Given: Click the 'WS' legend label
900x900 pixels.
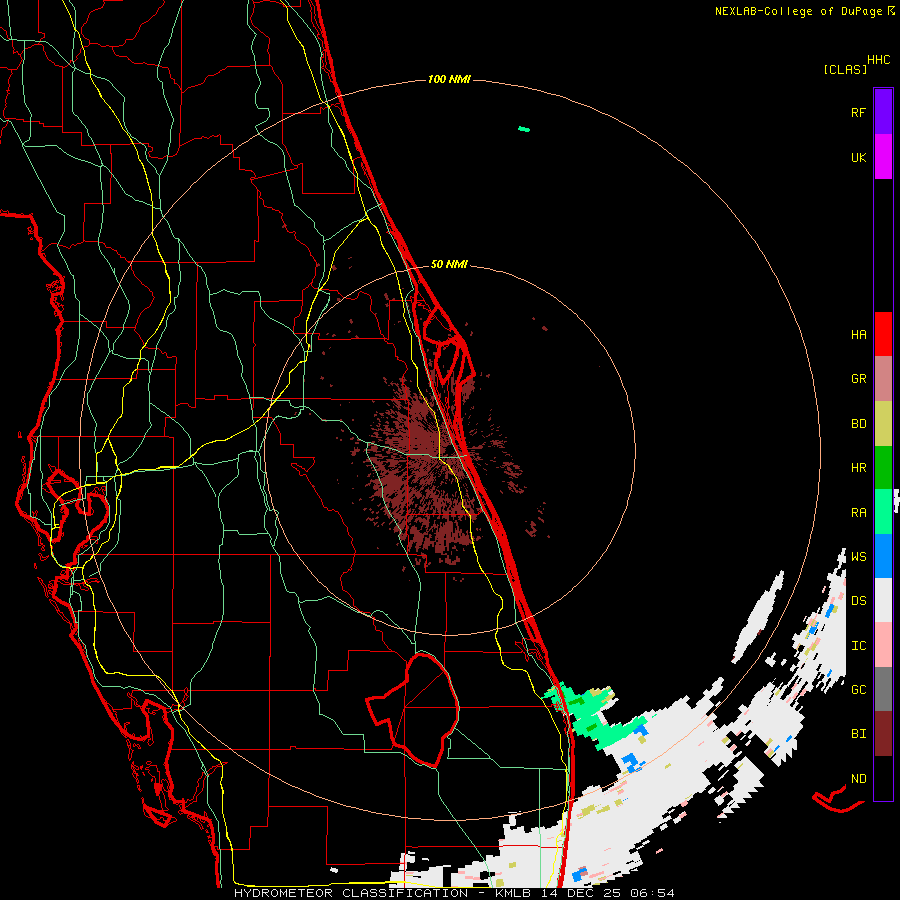Looking at the screenshot, I should pyautogui.click(x=858, y=556).
